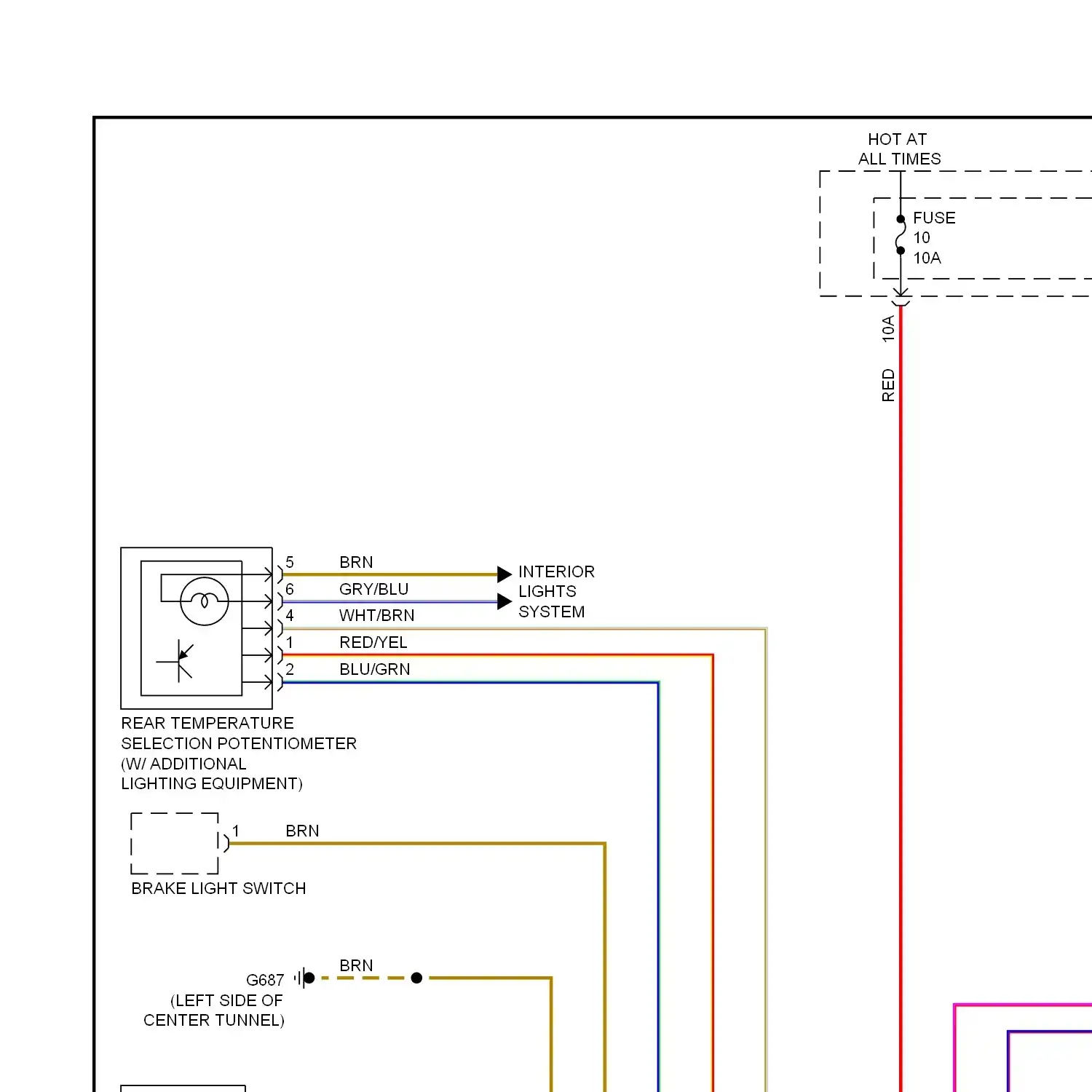Select the HOT AT ALL TIMES label
Screen dimensions: 1092x1092
pyautogui.click(x=899, y=149)
